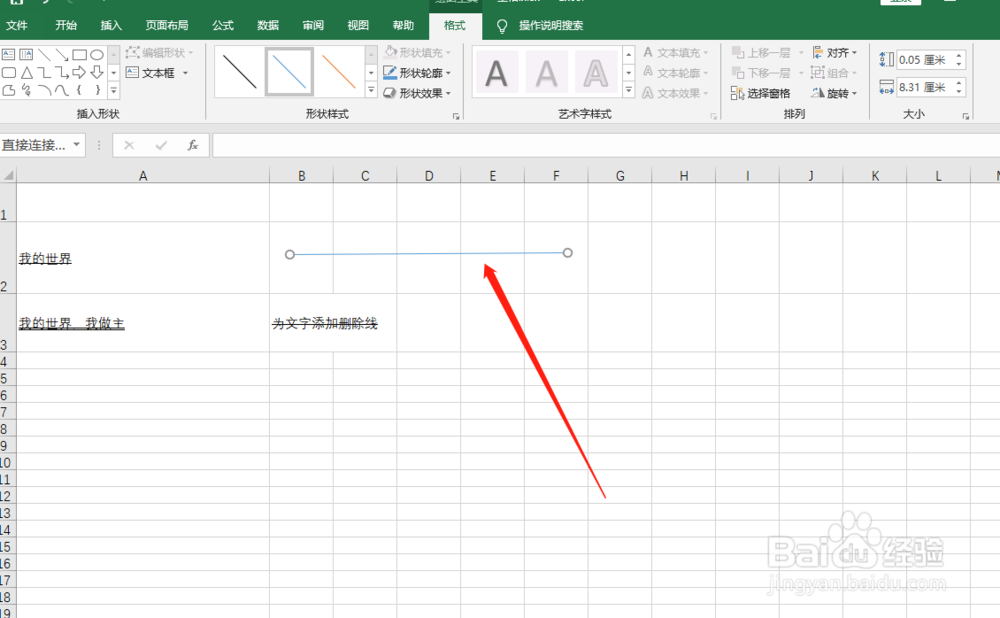Insert a 文本框 text box
Viewport: 1000px width, 618px height.
158,73
